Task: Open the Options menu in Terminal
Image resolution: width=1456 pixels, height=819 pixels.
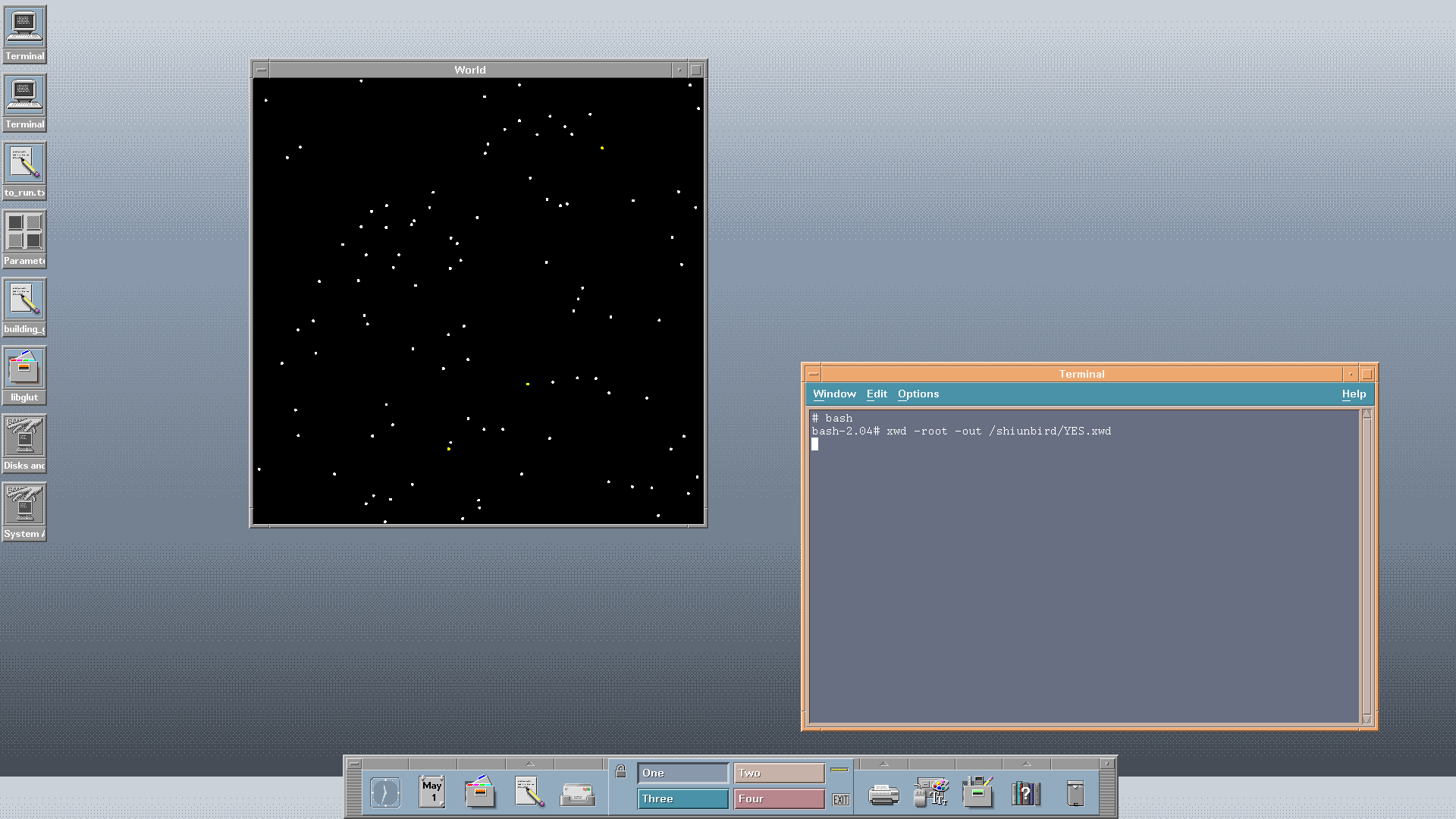Action: pyautogui.click(x=918, y=394)
